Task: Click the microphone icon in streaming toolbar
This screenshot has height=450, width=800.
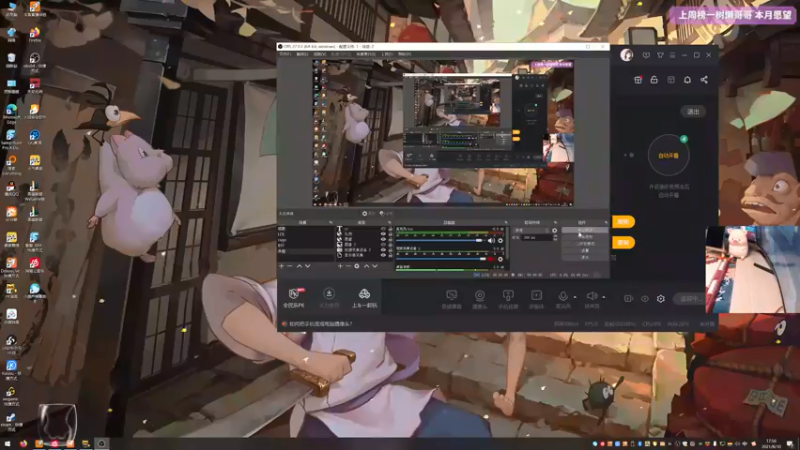Action: coord(563,295)
